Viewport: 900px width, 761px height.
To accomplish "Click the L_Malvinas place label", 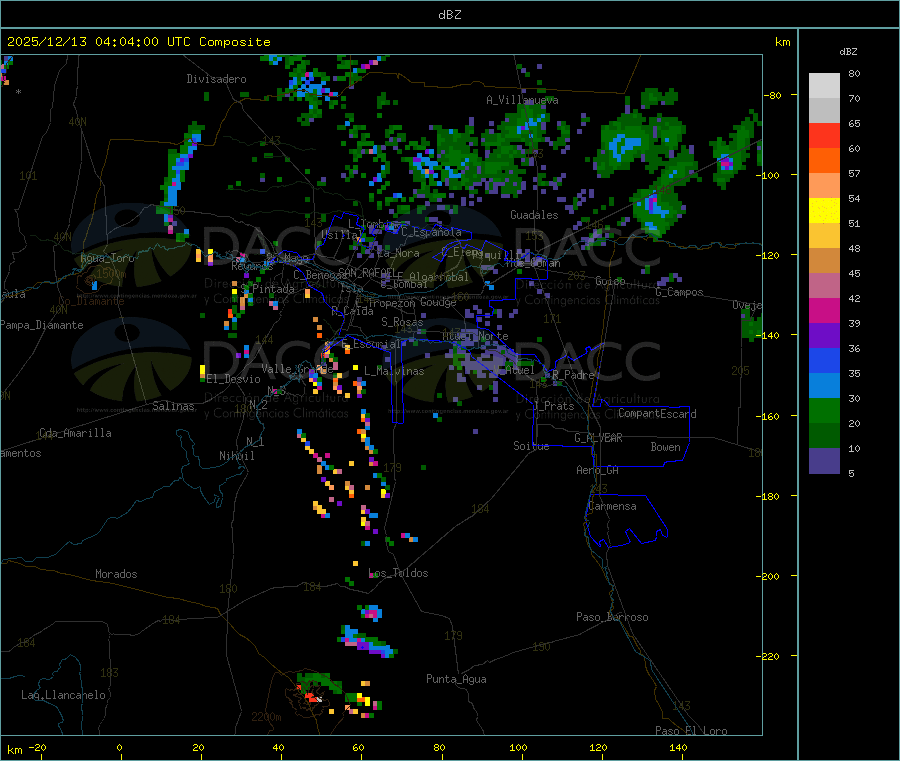I will click(394, 371).
